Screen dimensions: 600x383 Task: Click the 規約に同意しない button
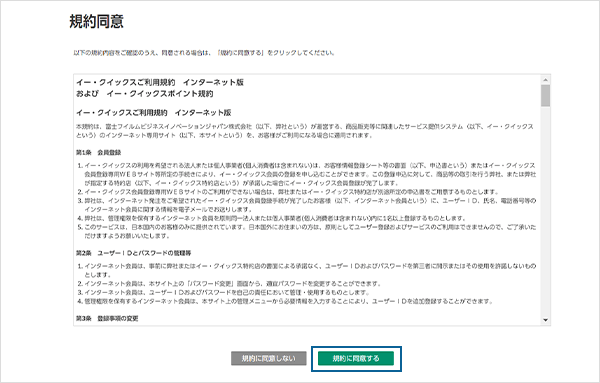269,359
